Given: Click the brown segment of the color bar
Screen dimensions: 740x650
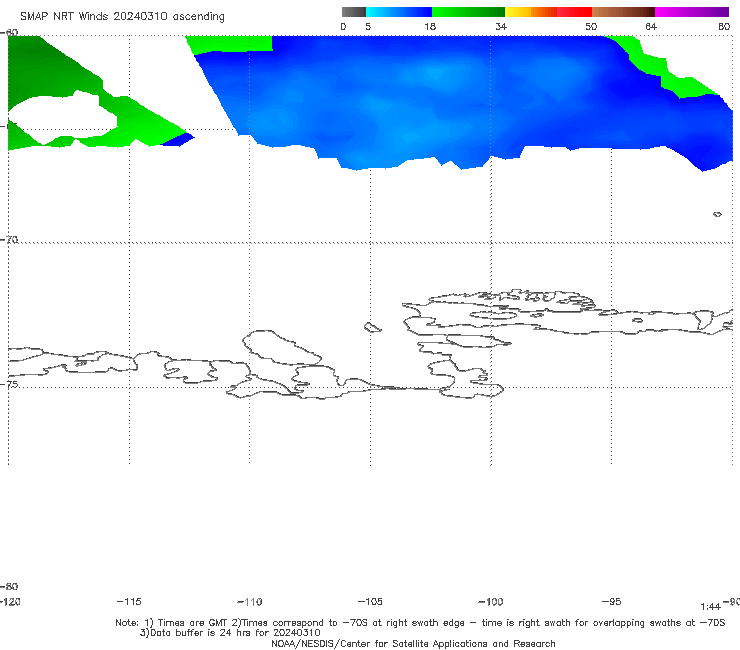Looking at the screenshot, I should point(623,12).
